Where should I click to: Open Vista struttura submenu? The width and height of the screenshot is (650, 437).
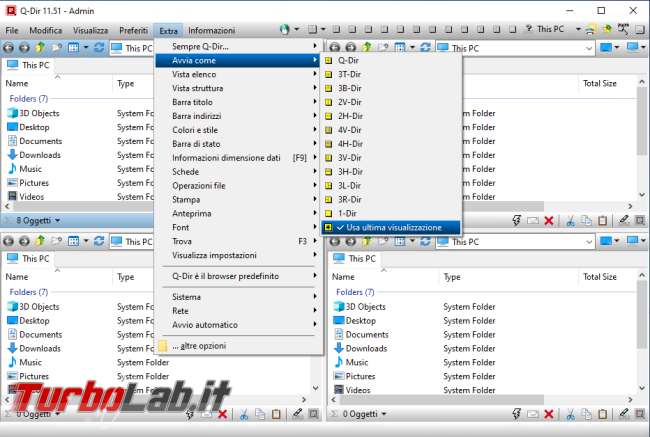pos(238,88)
